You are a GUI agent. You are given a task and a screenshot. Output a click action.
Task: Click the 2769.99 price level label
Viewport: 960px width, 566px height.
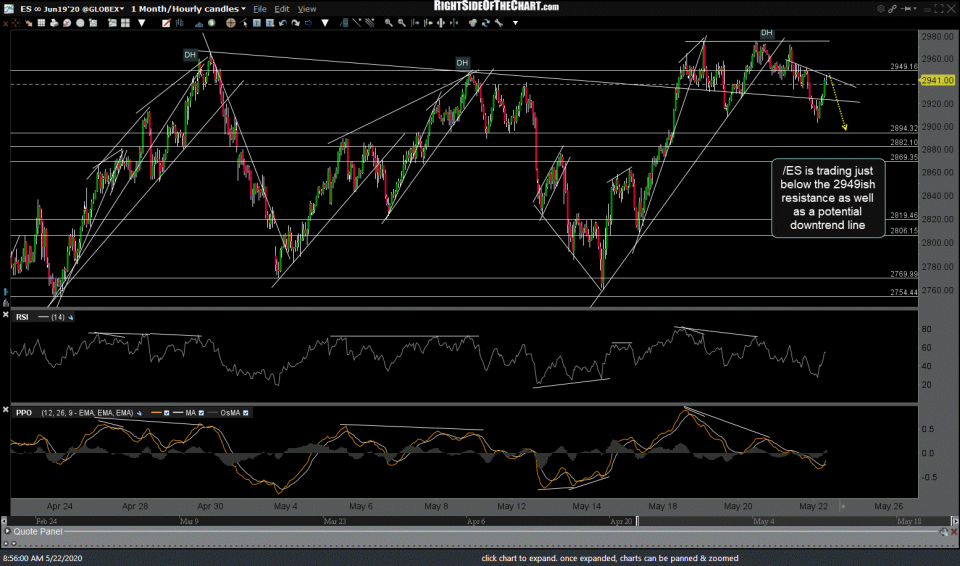[x=904, y=274]
